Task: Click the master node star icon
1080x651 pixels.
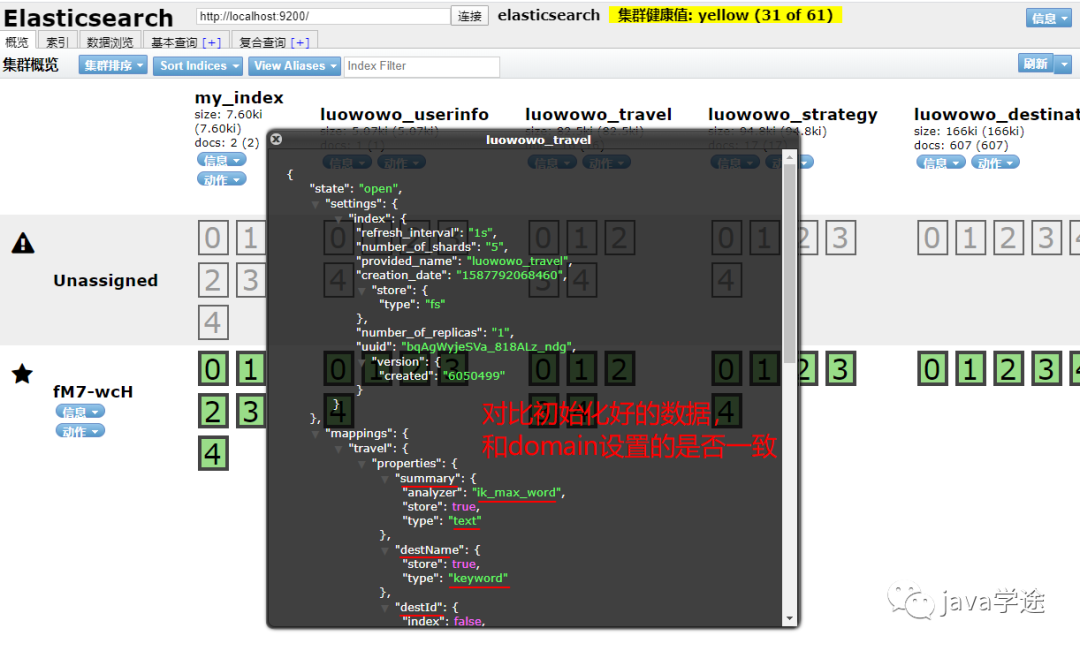Action: point(23,374)
